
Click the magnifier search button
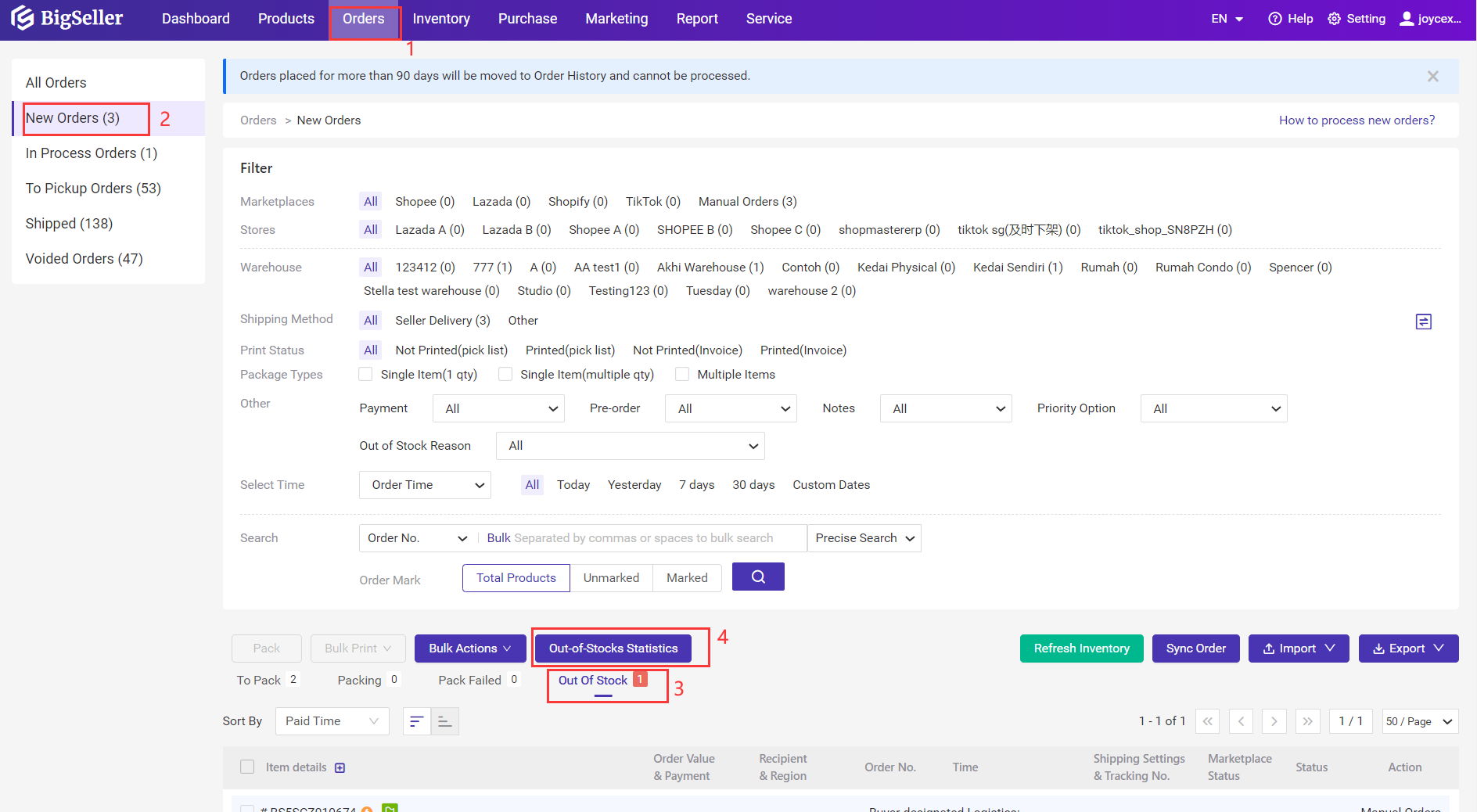coord(758,577)
